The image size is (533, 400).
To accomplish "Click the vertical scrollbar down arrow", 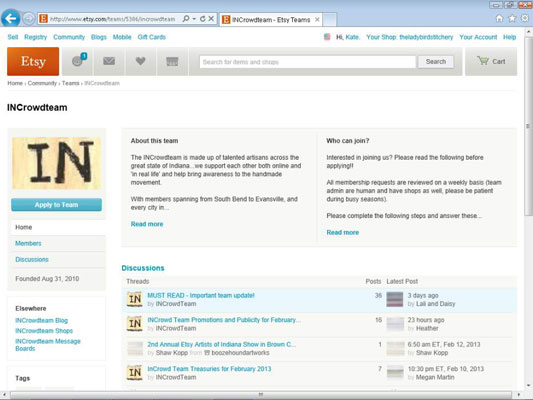I will click(528, 386).
